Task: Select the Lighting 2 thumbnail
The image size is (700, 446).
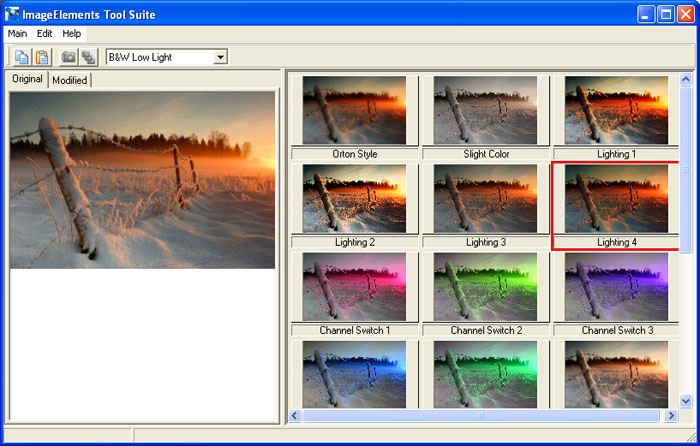Action: pos(354,198)
